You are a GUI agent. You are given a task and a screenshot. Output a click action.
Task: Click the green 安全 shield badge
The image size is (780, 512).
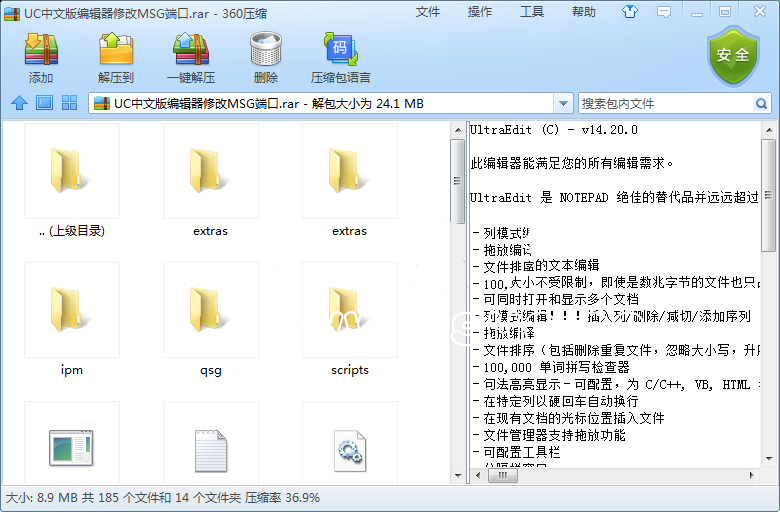733,56
